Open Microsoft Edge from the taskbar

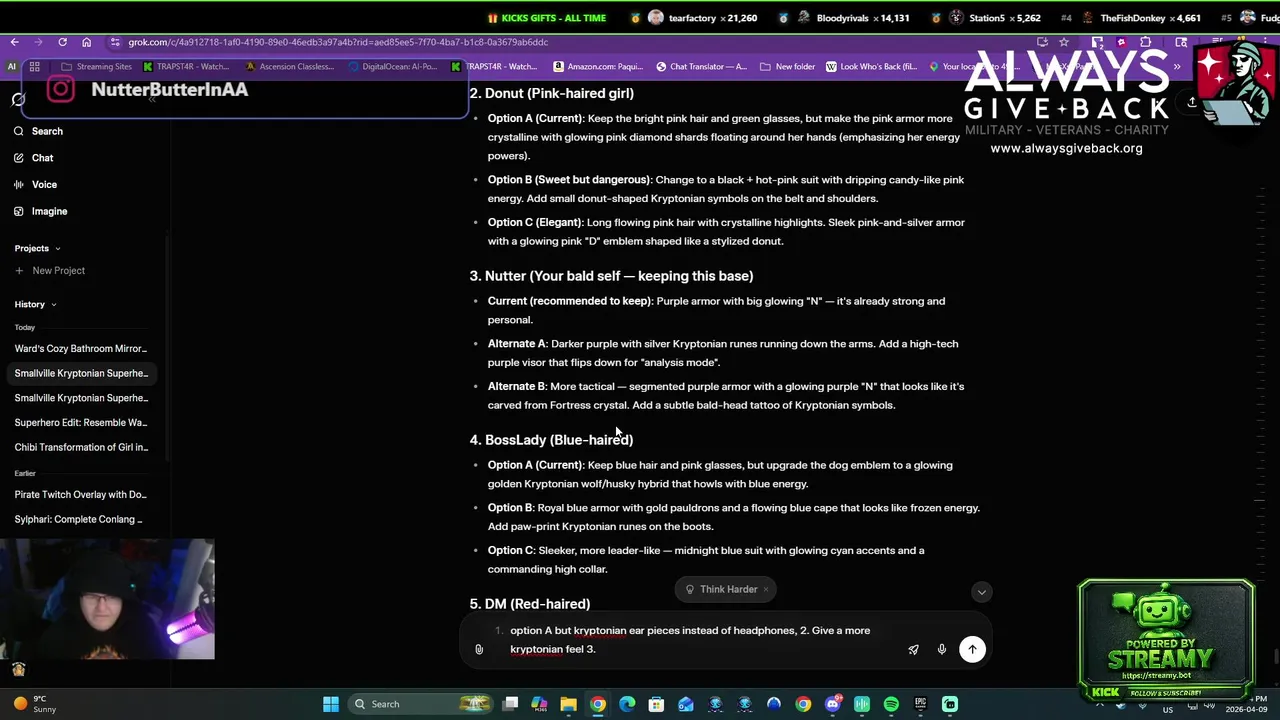(x=627, y=704)
